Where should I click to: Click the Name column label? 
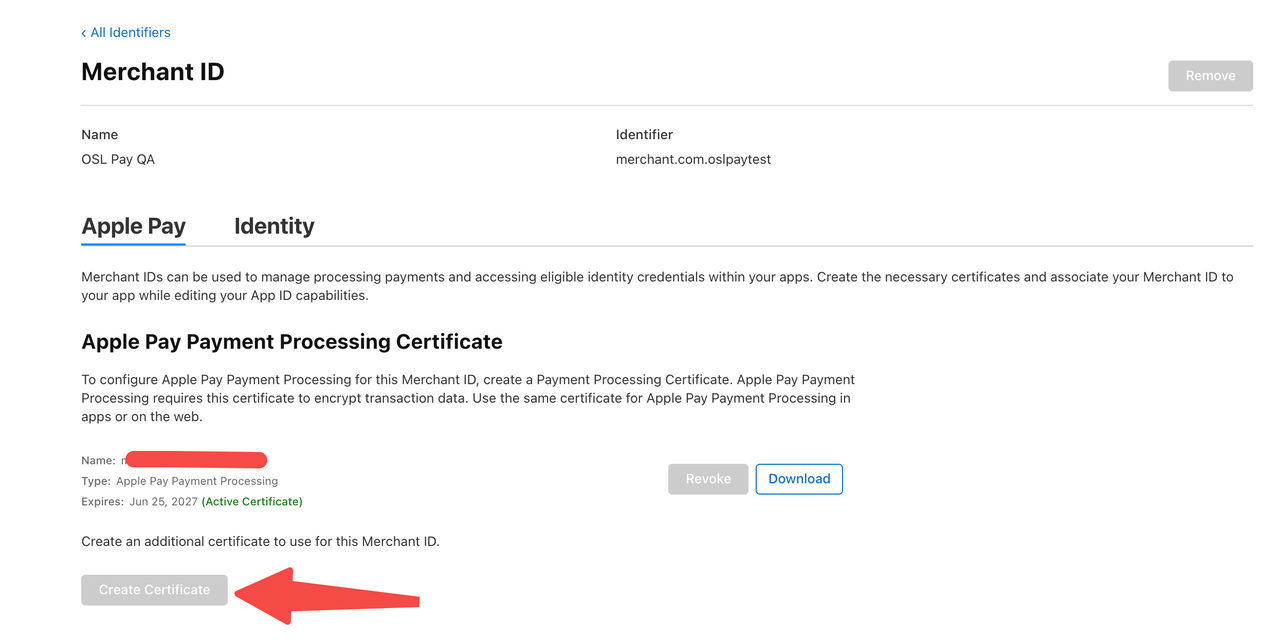pyautogui.click(x=99, y=134)
